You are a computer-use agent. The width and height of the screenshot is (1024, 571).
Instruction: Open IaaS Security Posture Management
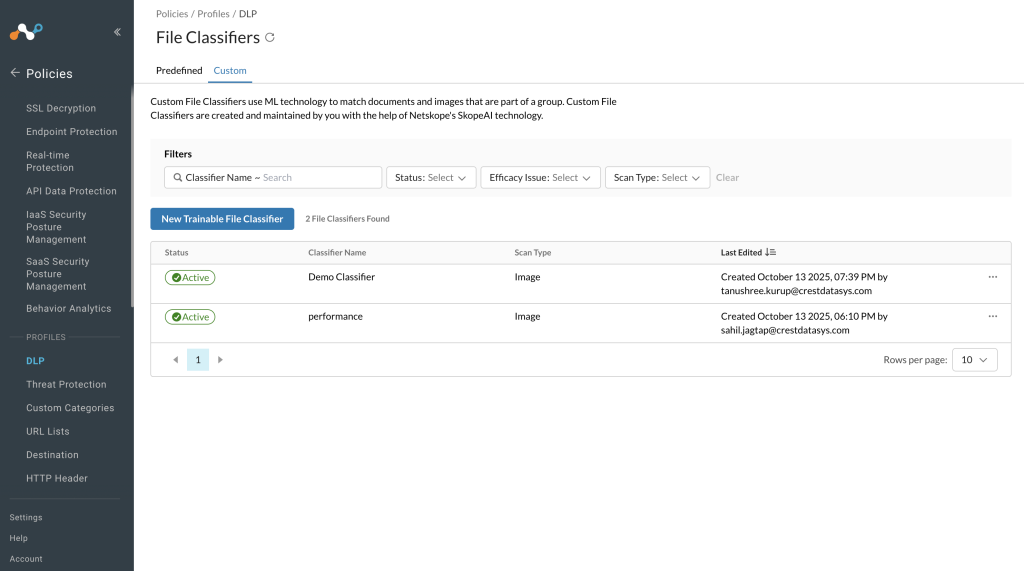pos(56,227)
